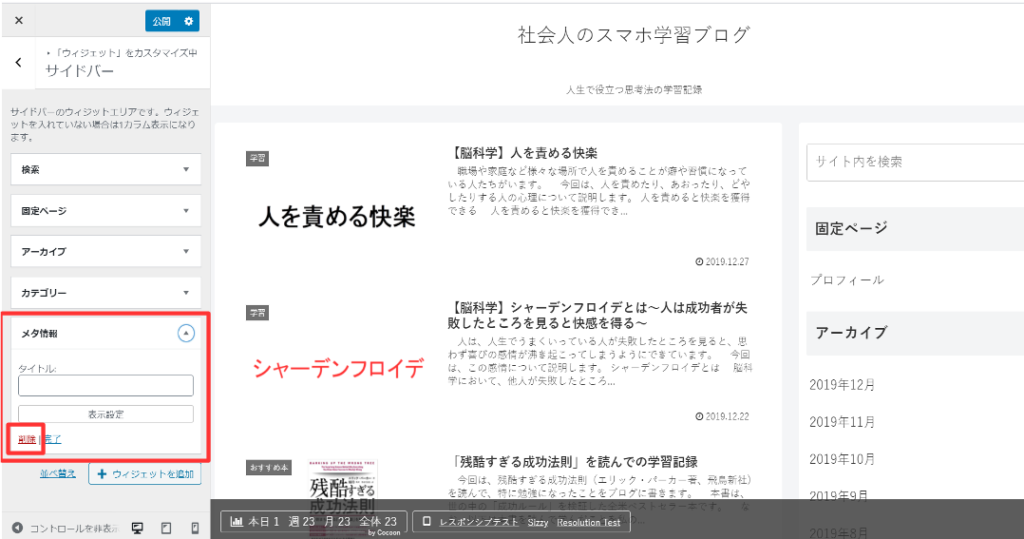1024x539 pixels.
Task: Close the customizer with the X icon
Action: coord(19,20)
